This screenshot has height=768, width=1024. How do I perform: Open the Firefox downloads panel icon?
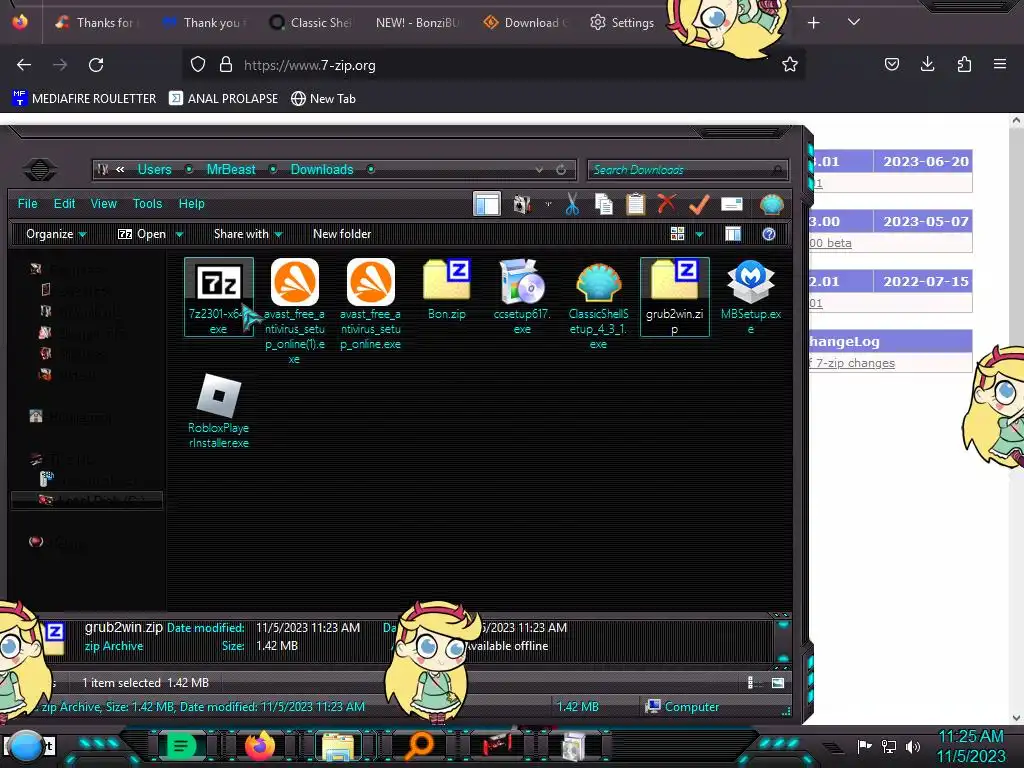click(927, 64)
